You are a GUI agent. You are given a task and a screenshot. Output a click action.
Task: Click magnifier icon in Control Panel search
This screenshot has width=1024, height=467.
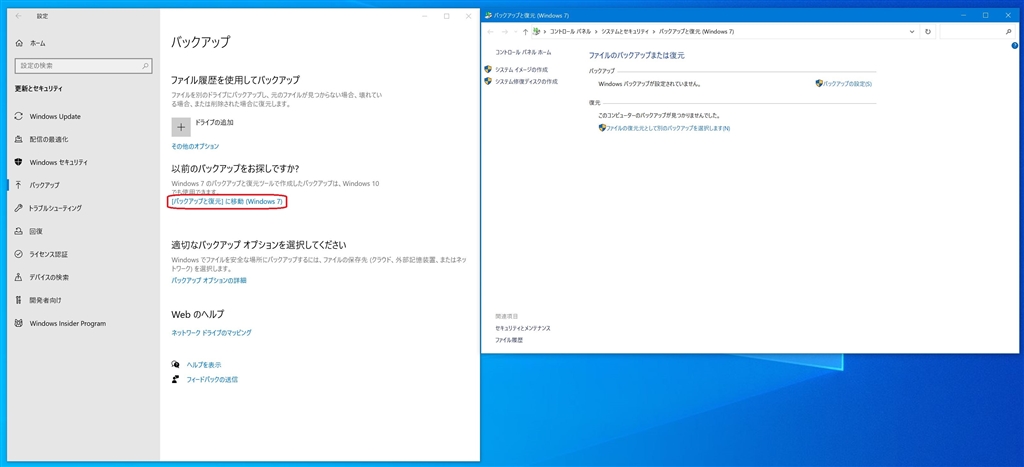click(1008, 31)
